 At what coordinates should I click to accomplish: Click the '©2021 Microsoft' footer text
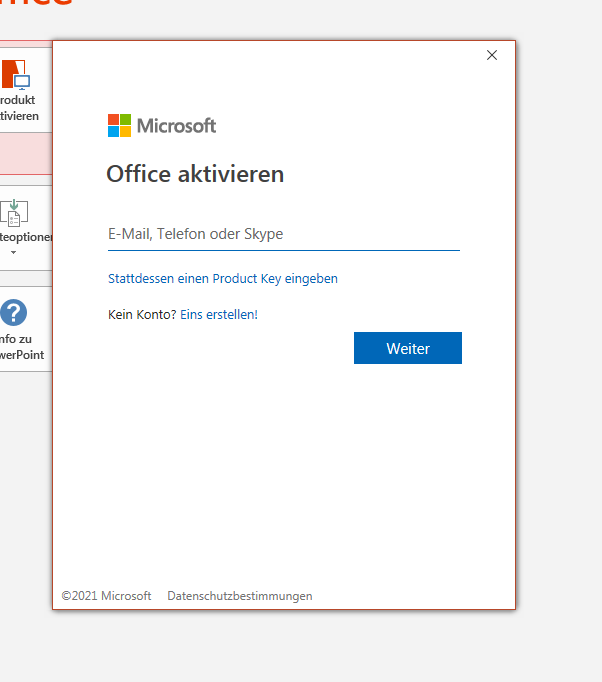coord(106,596)
